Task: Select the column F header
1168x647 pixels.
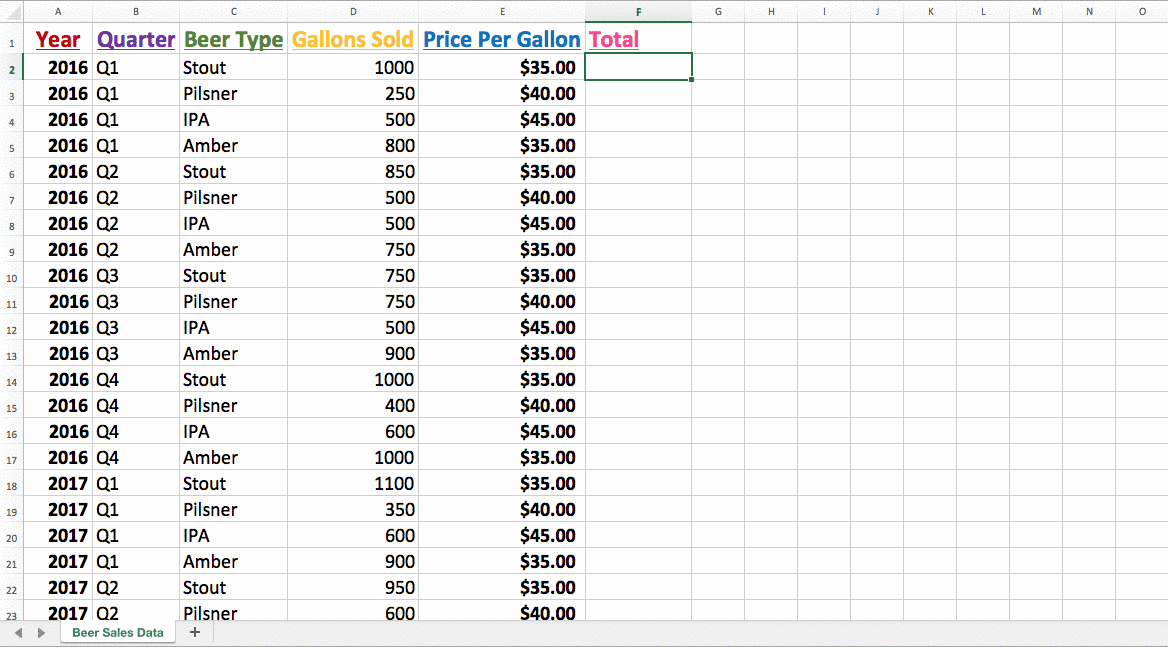Action: [638, 11]
